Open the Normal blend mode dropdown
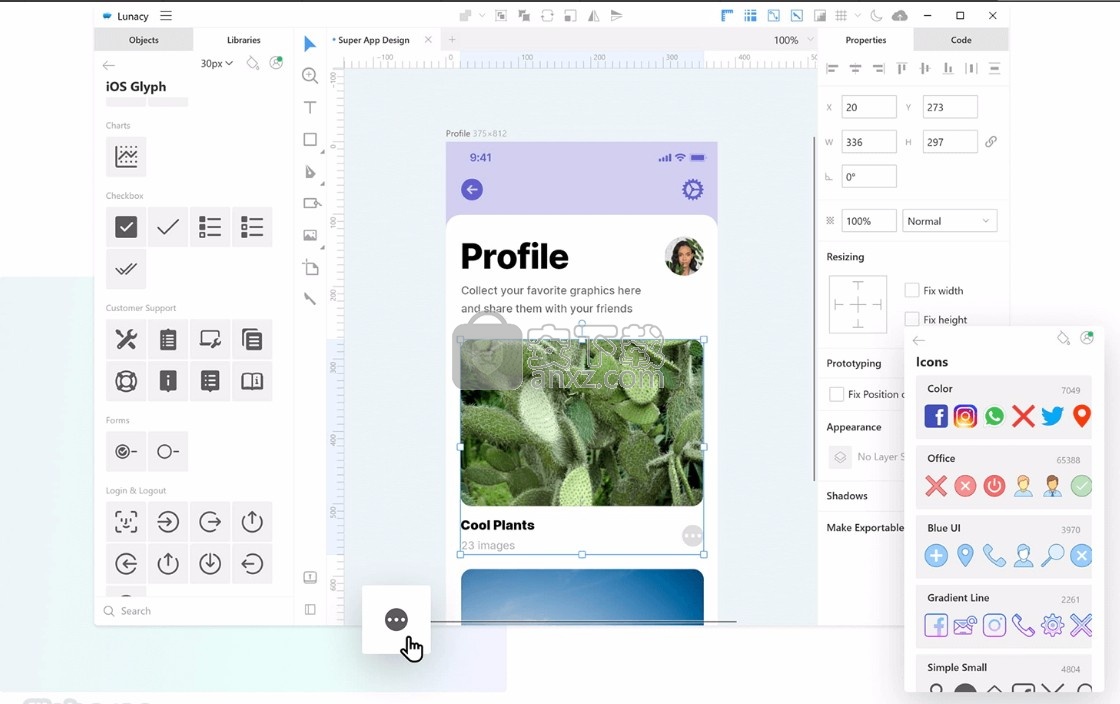This screenshot has height=704, width=1120. tap(949, 221)
